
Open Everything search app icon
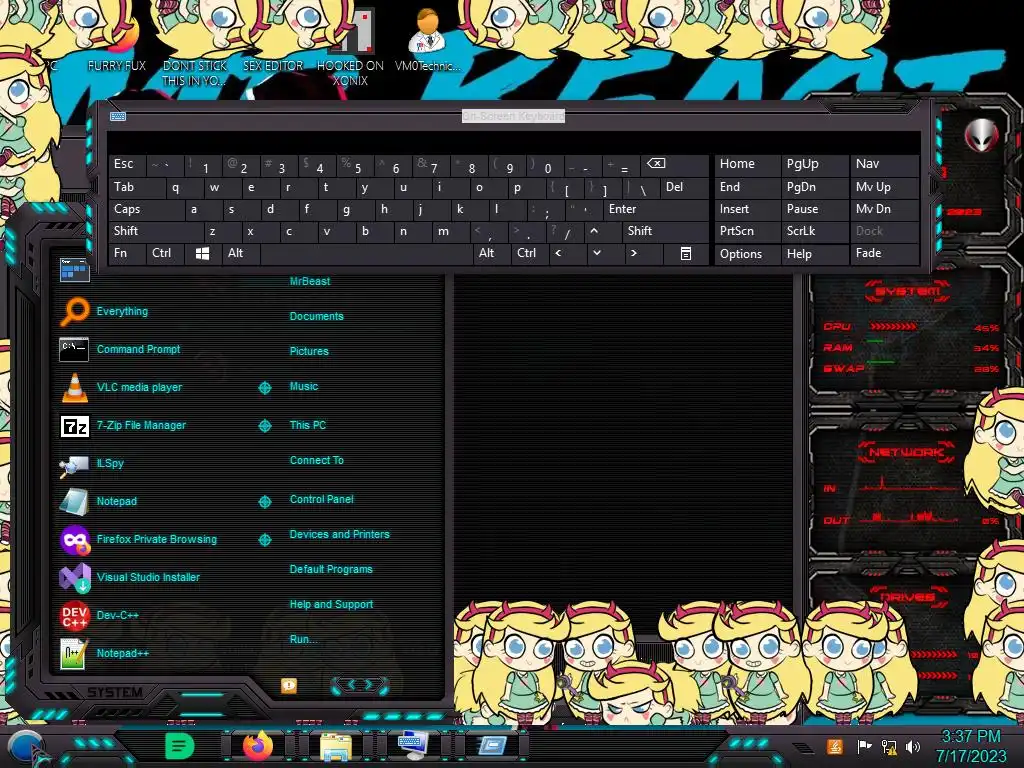click(x=74, y=312)
